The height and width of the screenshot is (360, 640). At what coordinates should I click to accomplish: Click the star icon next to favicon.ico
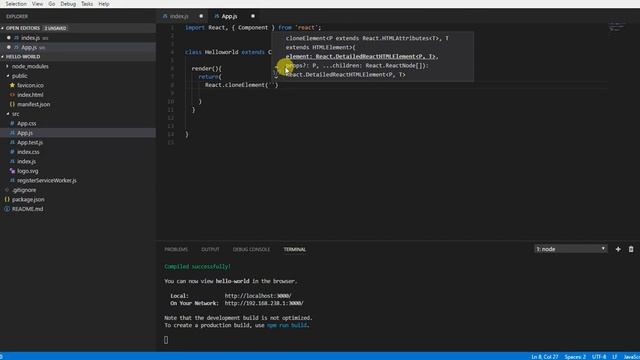point(12,85)
